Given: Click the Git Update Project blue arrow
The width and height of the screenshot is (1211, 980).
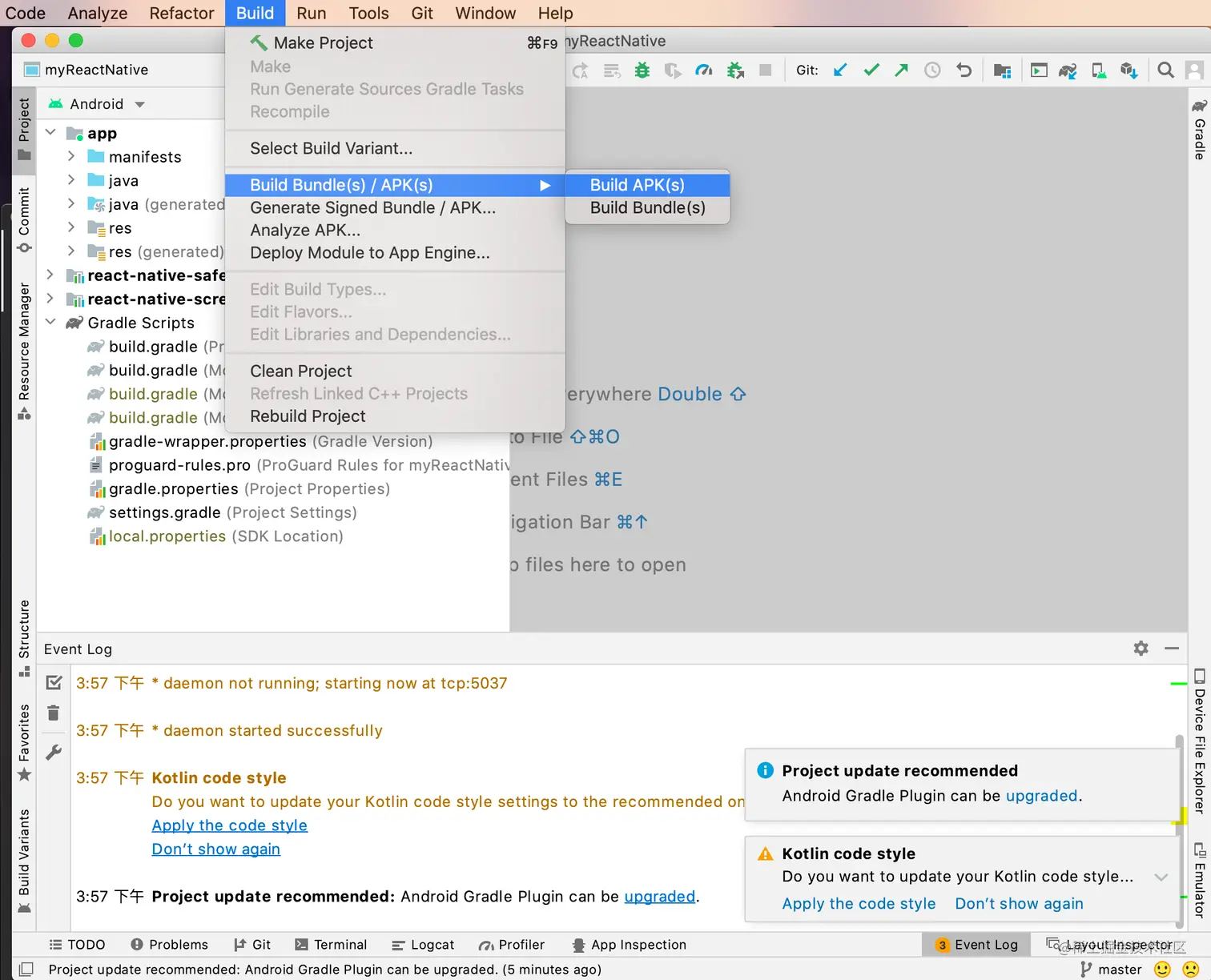Looking at the screenshot, I should point(840,70).
